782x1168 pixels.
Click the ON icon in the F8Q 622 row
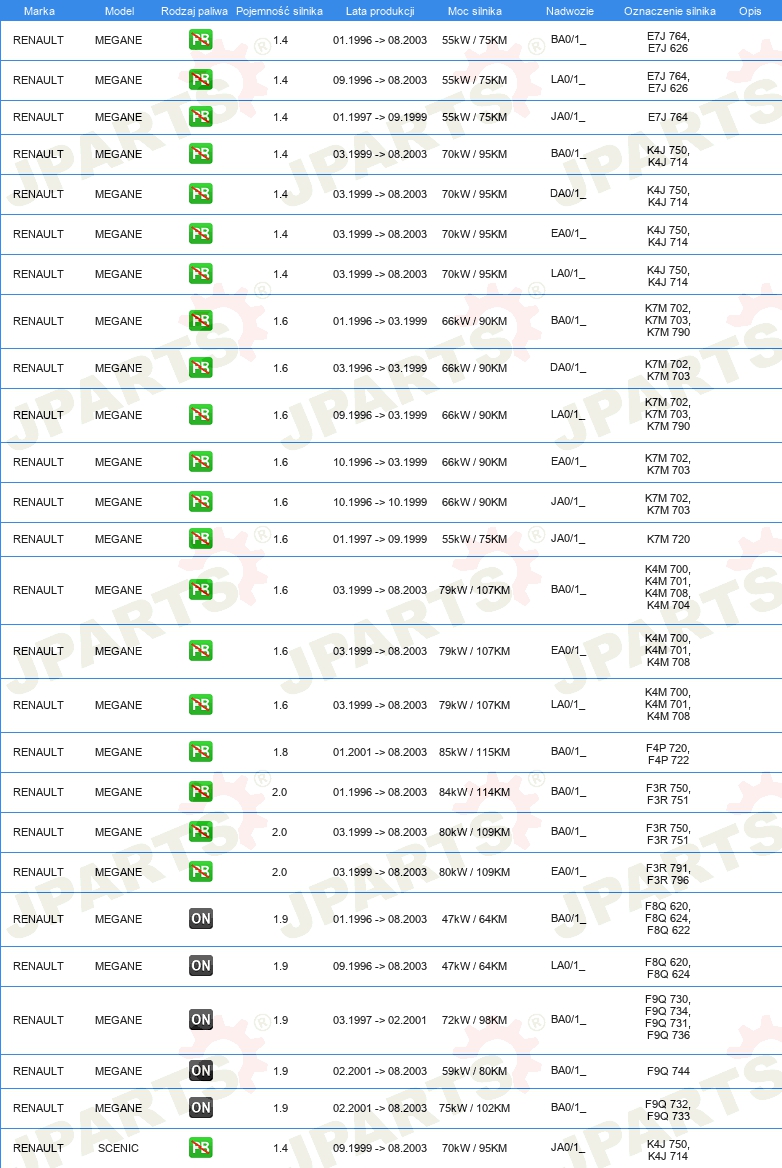tap(200, 918)
